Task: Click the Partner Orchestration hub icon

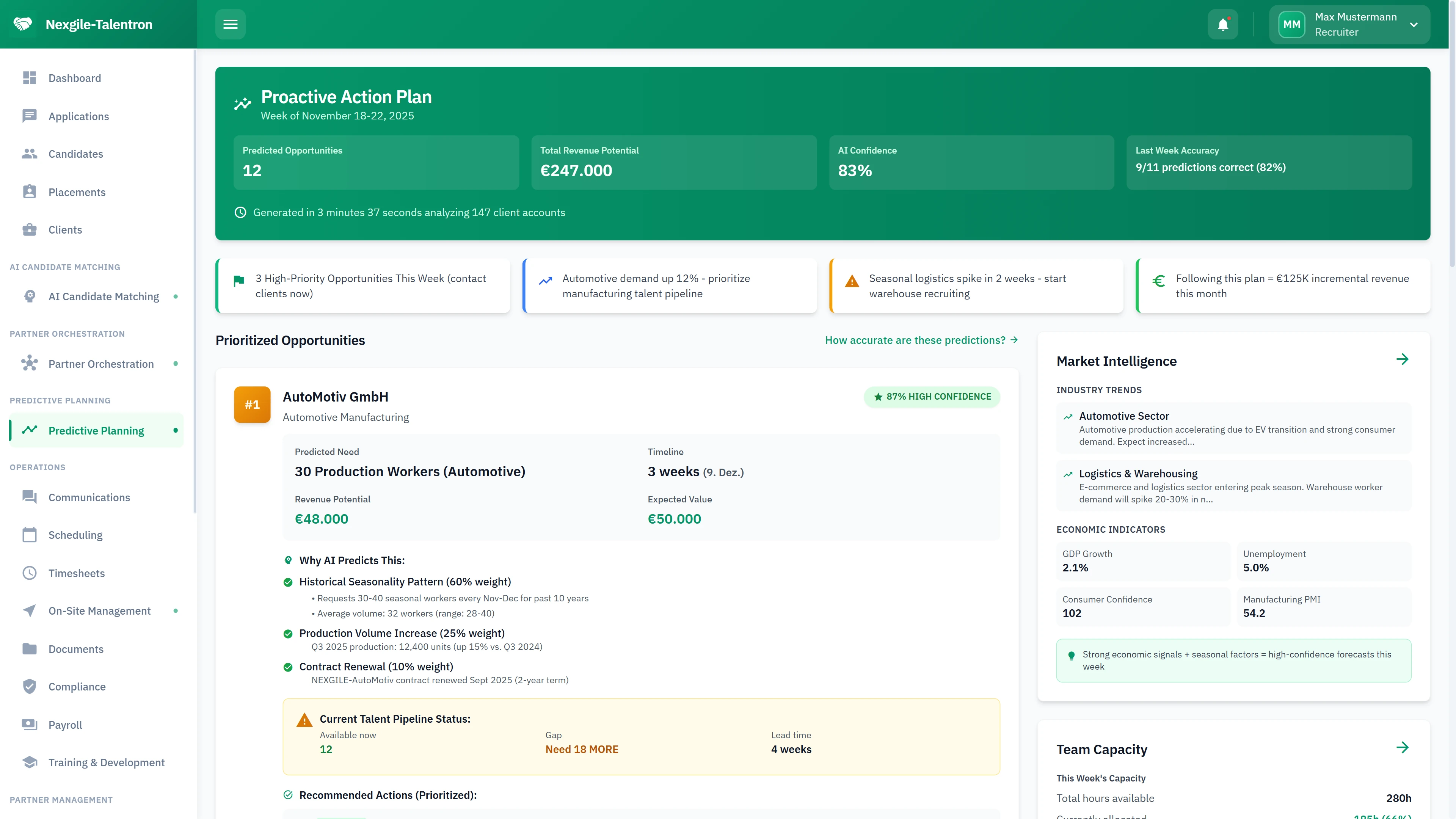Action: [30, 364]
